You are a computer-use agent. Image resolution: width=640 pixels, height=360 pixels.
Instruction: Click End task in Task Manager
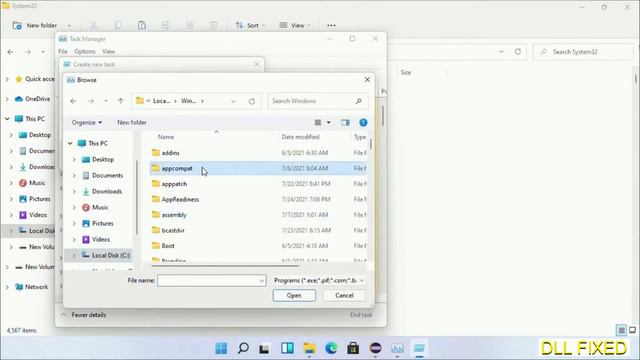click(x=361, y=315)
